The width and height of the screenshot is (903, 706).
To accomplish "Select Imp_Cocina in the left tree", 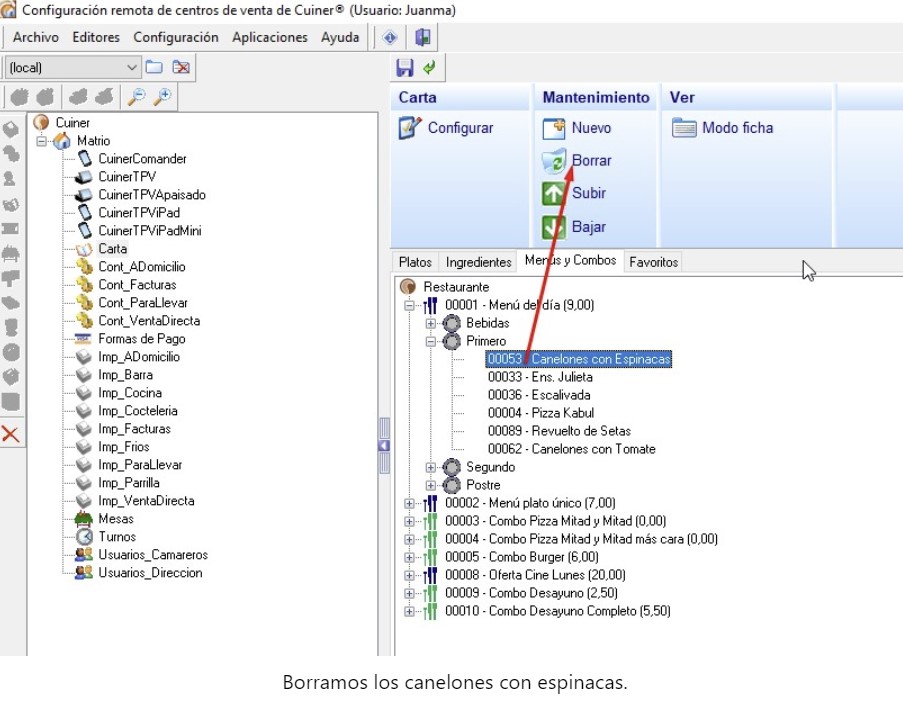I will tap(130, 393).
